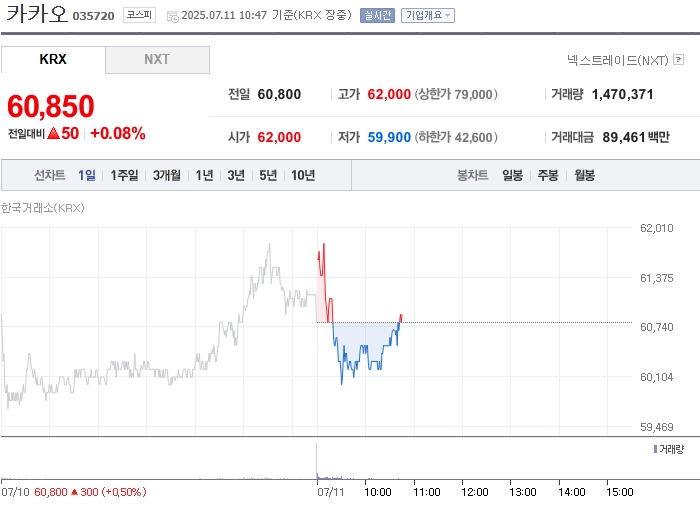Click the 거래대금 value 89,461 백만

point(636,137)
